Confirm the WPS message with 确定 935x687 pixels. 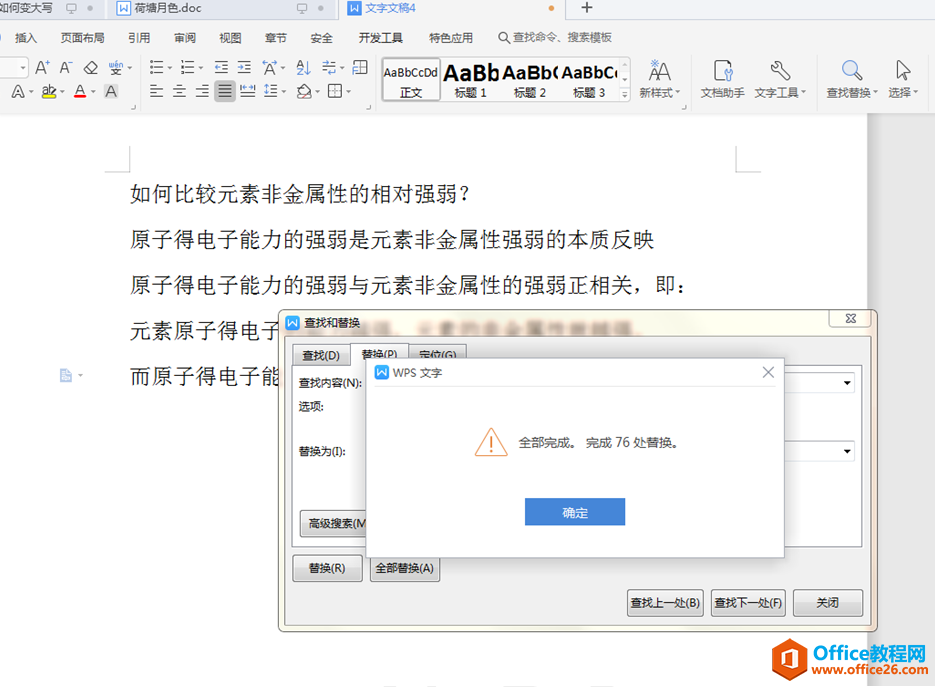tap(575, 512)
